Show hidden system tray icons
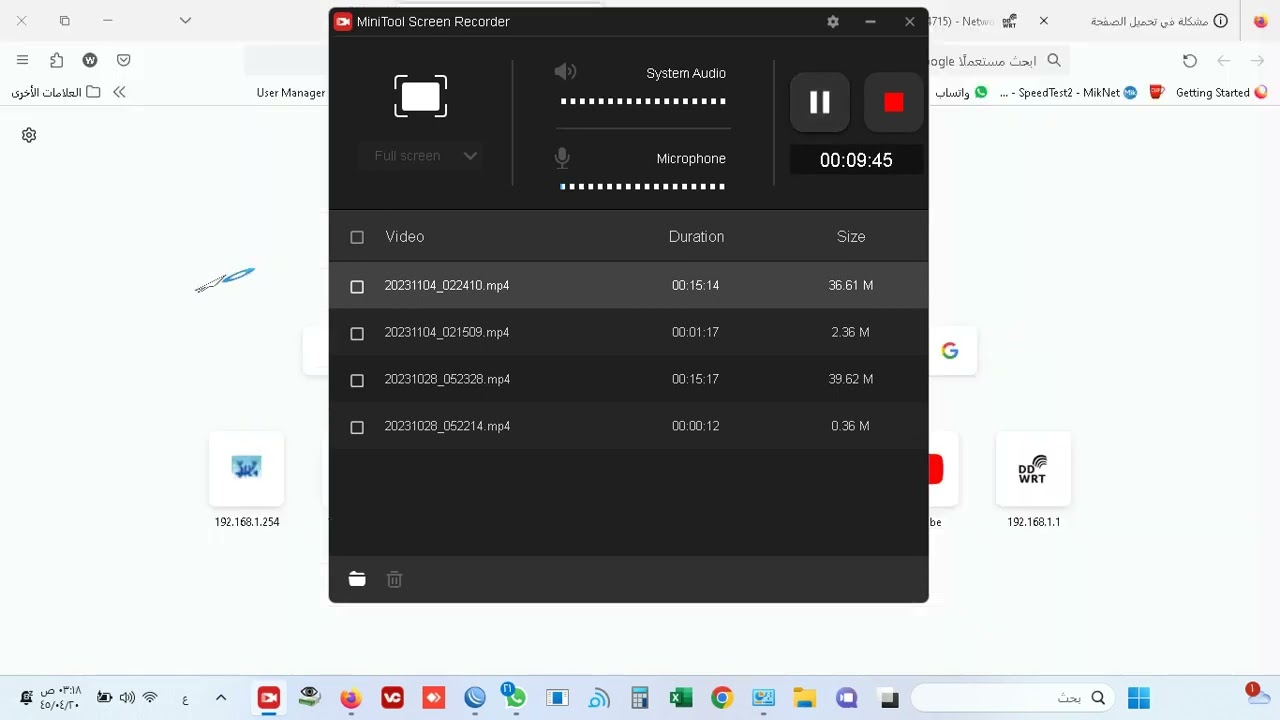 221,698
